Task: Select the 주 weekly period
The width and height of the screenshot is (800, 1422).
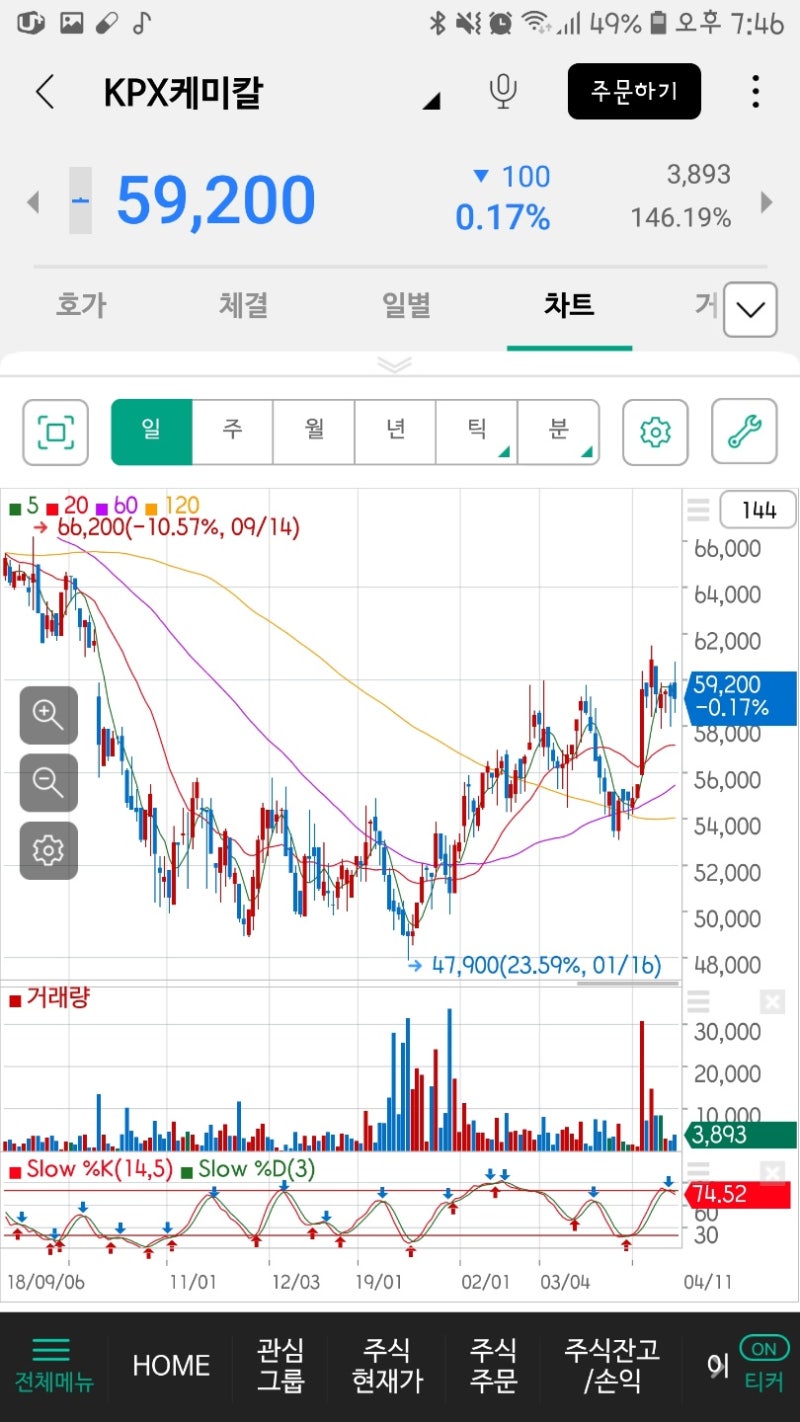Action: 232,432
